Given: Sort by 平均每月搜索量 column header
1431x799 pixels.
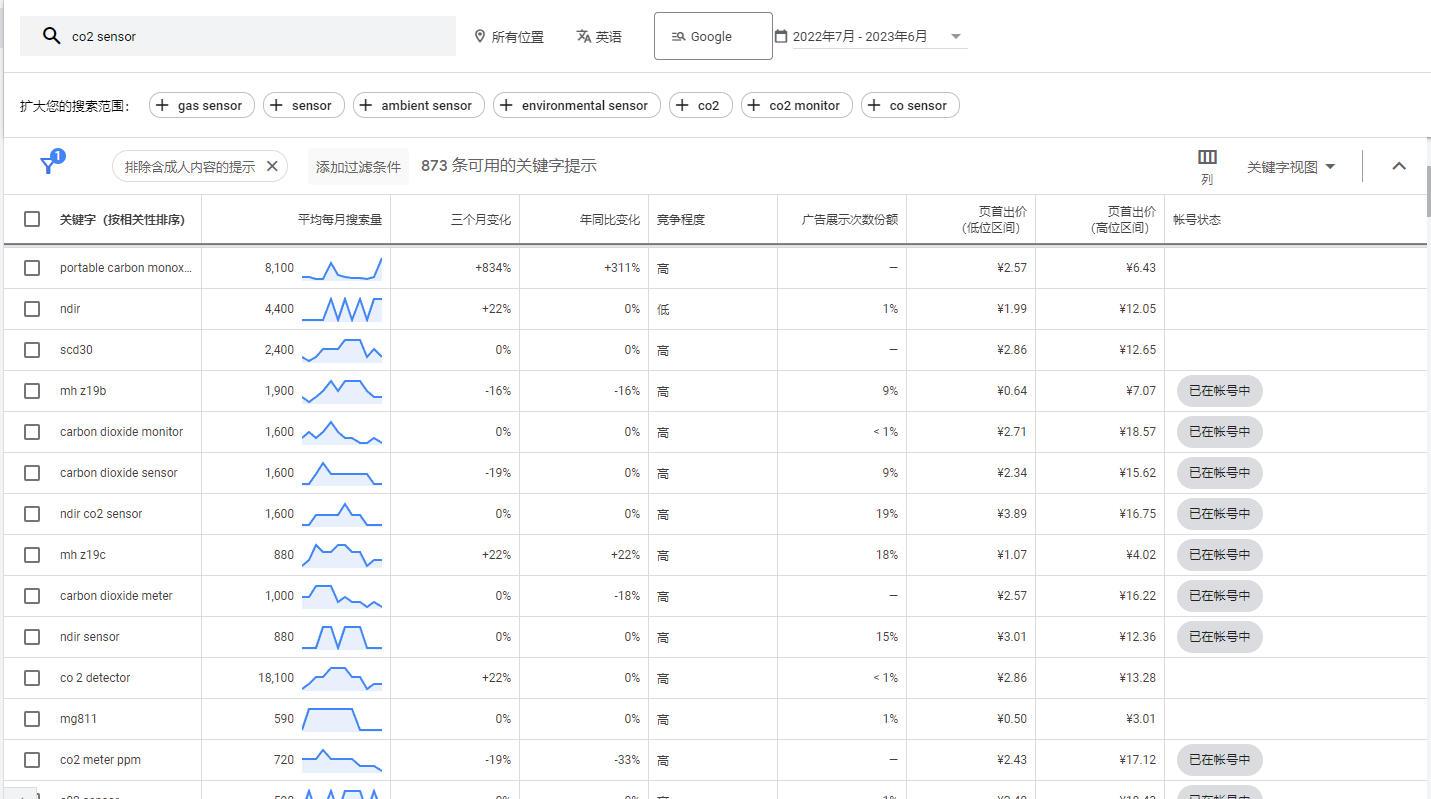Looking at the screenshot, I should tap(340, 219).
